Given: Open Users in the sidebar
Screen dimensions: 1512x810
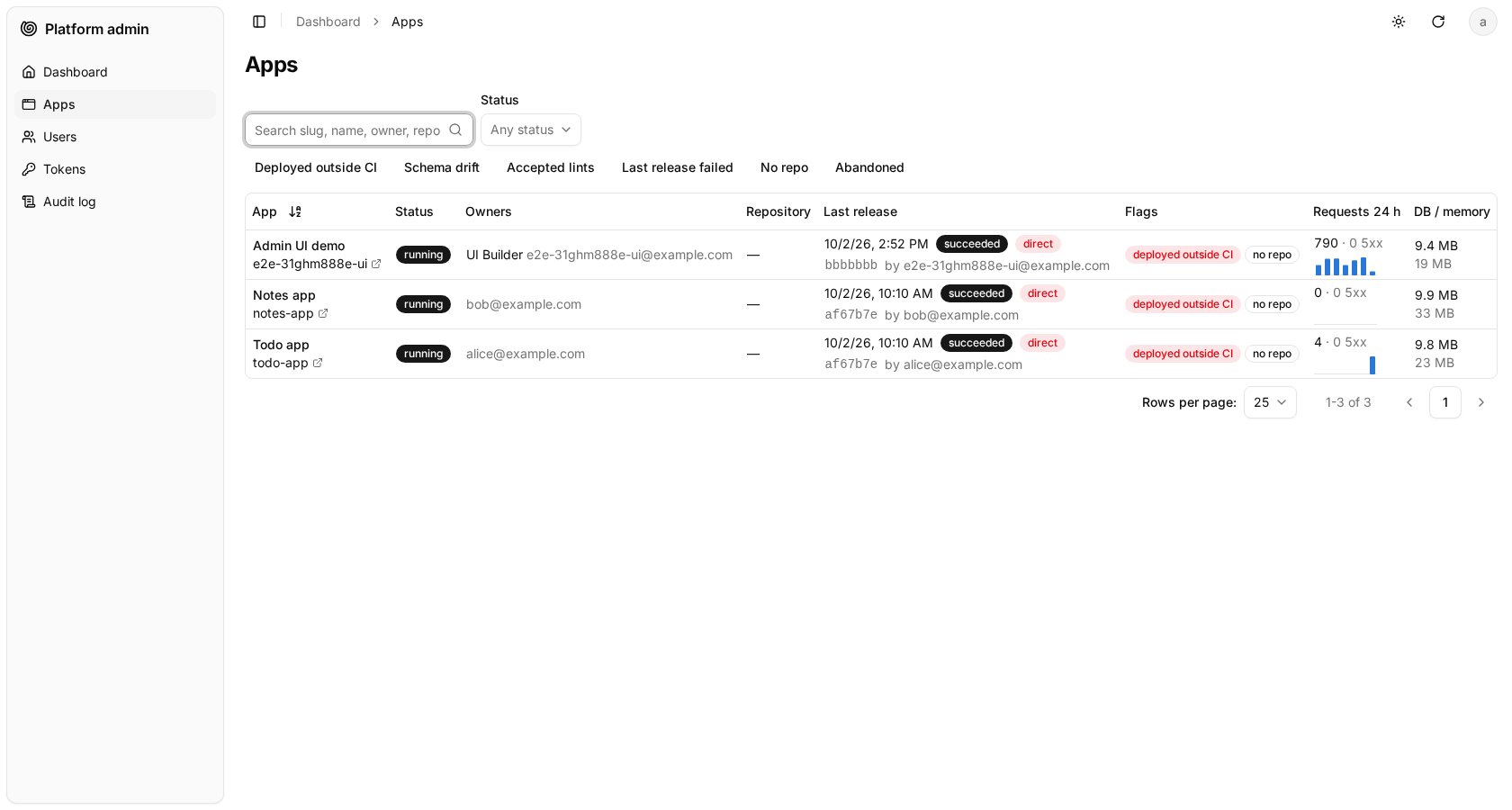Looking at the screenshot, I should point(115,137).
